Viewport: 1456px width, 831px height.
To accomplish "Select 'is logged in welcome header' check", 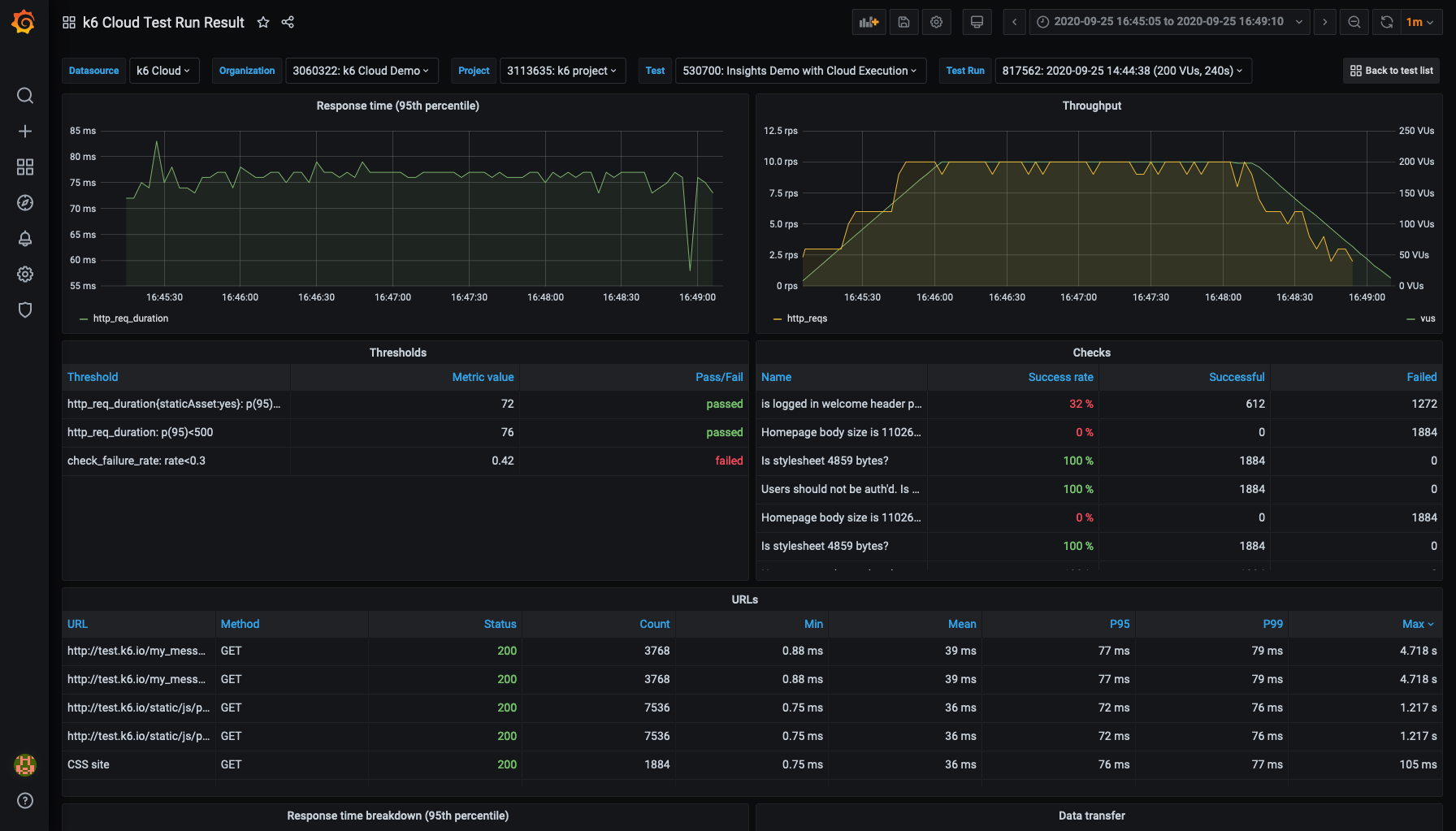I will pyautogui.click(x=1098, y=404).
